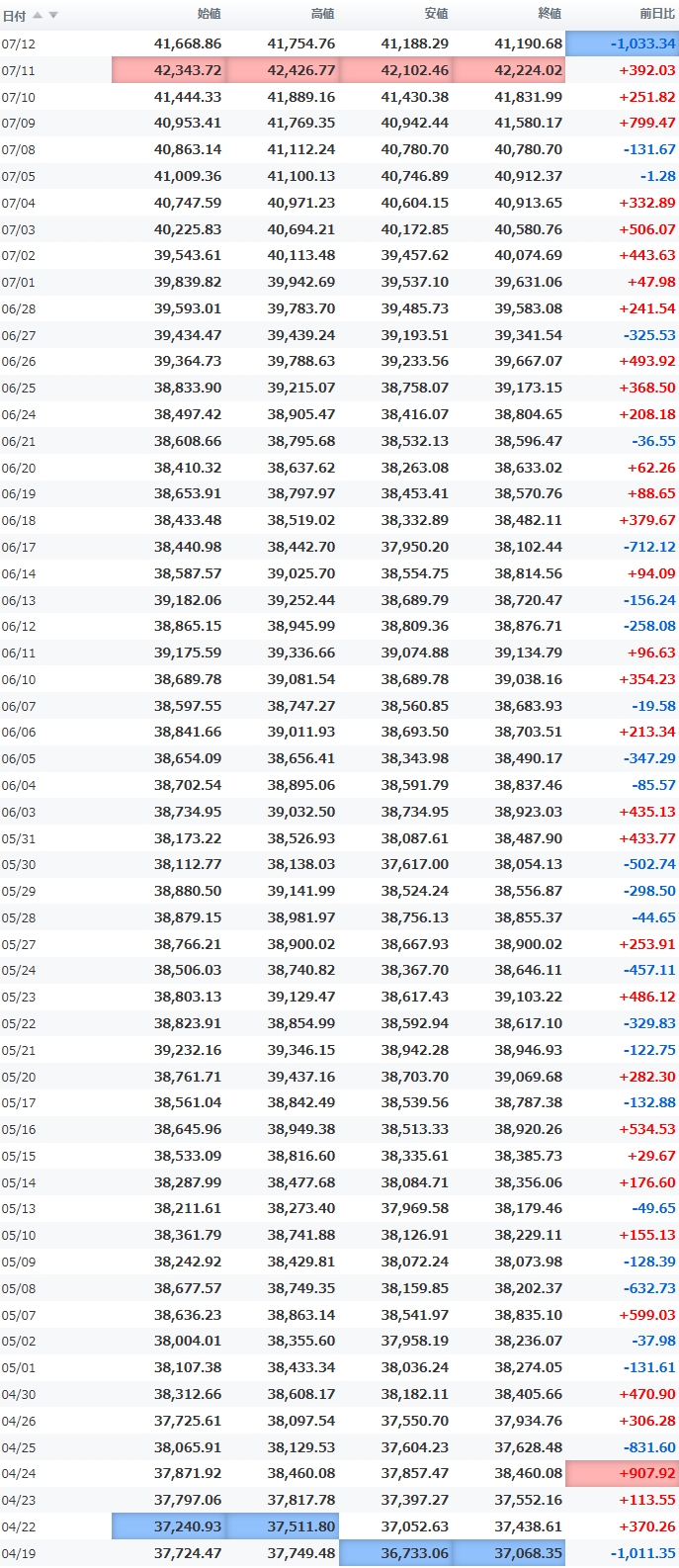Click the 前日比 column header
The height and width of the screenshot is (1568, 679).
[x=657, y=14]
